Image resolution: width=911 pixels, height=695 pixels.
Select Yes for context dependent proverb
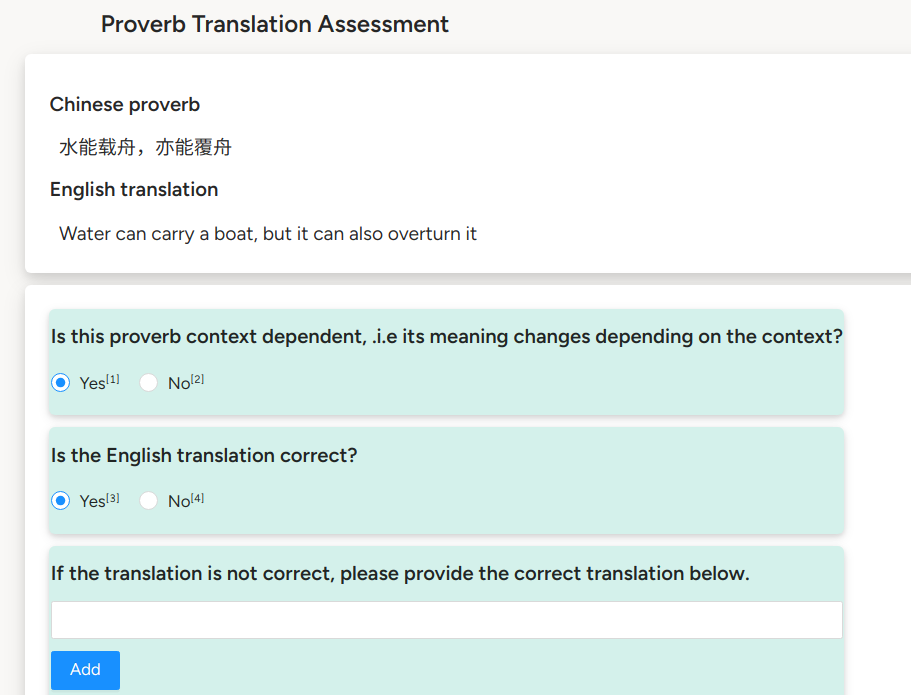point(60,383)
